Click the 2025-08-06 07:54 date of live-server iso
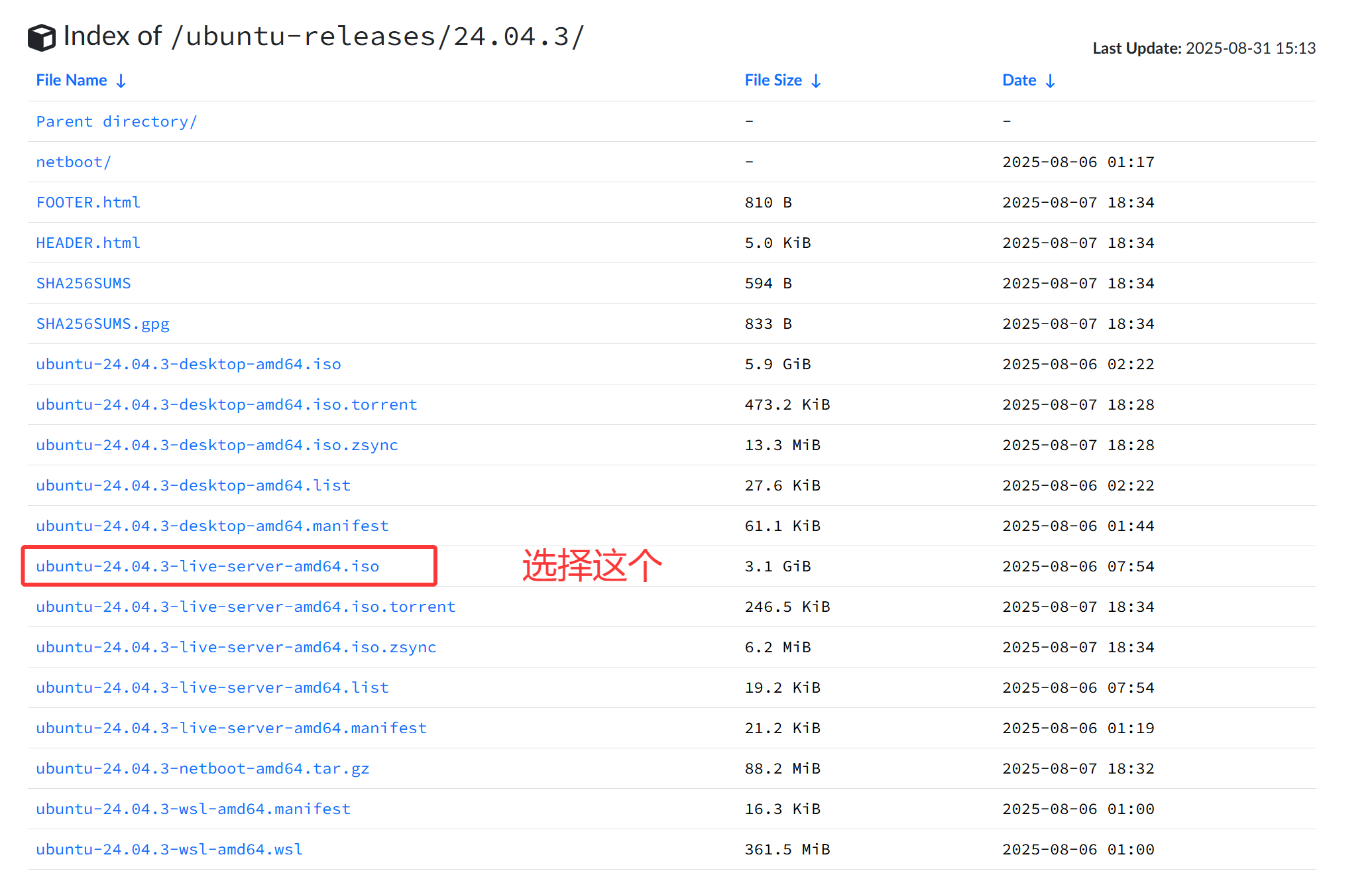This screenshot has height=875, width=1372. 1078,566
